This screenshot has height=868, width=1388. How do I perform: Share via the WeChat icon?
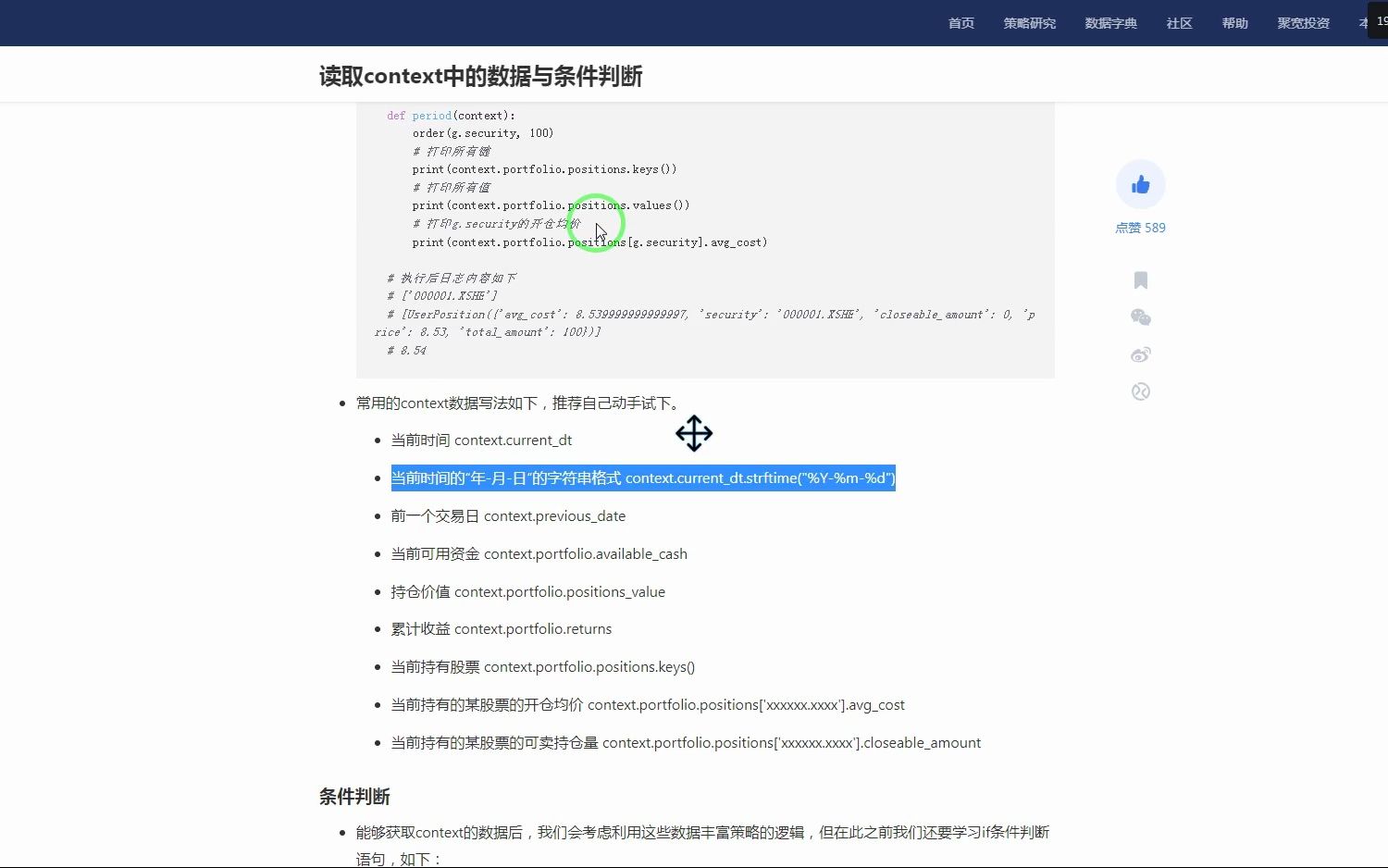[1141, 317]
